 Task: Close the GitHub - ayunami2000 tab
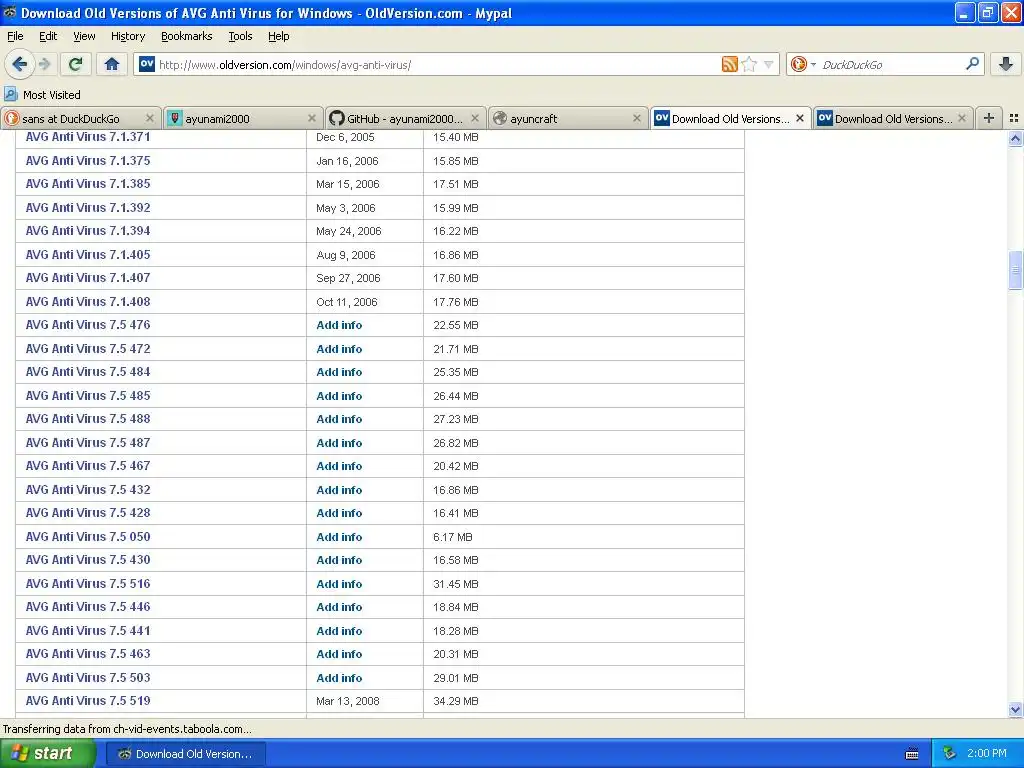pos(475,118)
